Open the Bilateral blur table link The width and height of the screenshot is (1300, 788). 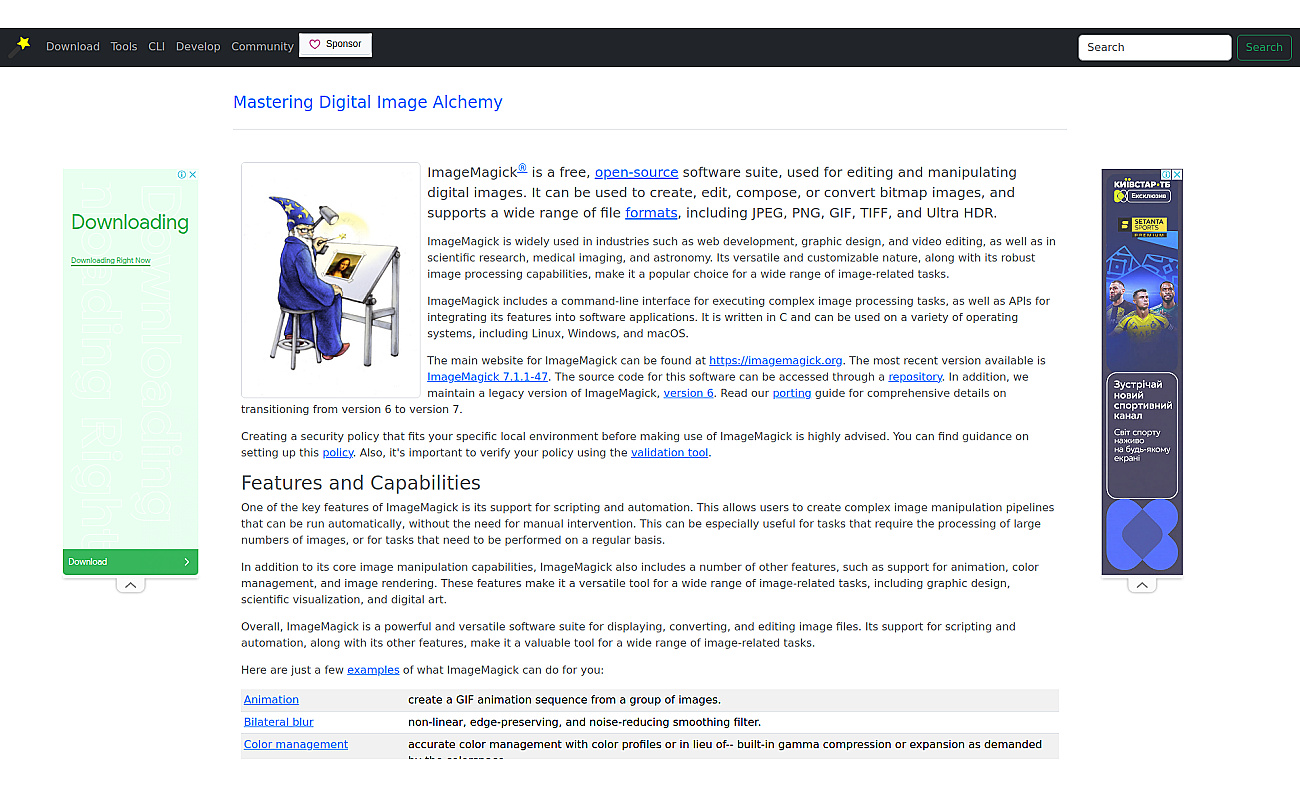point(279,722)
